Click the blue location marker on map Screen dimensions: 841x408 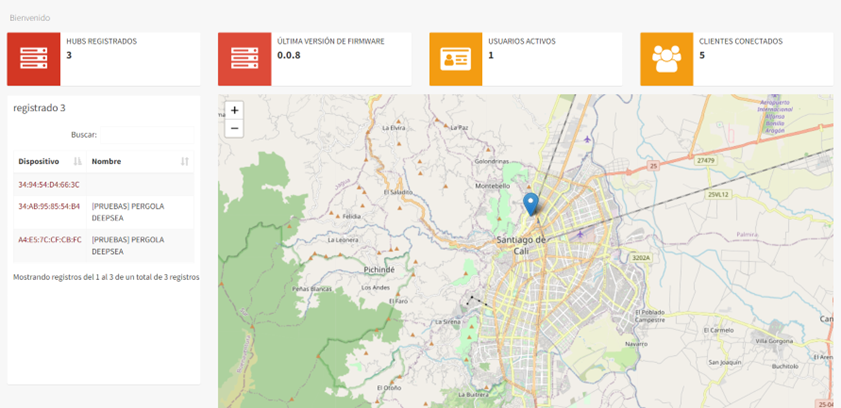click(x=530, y=204)
